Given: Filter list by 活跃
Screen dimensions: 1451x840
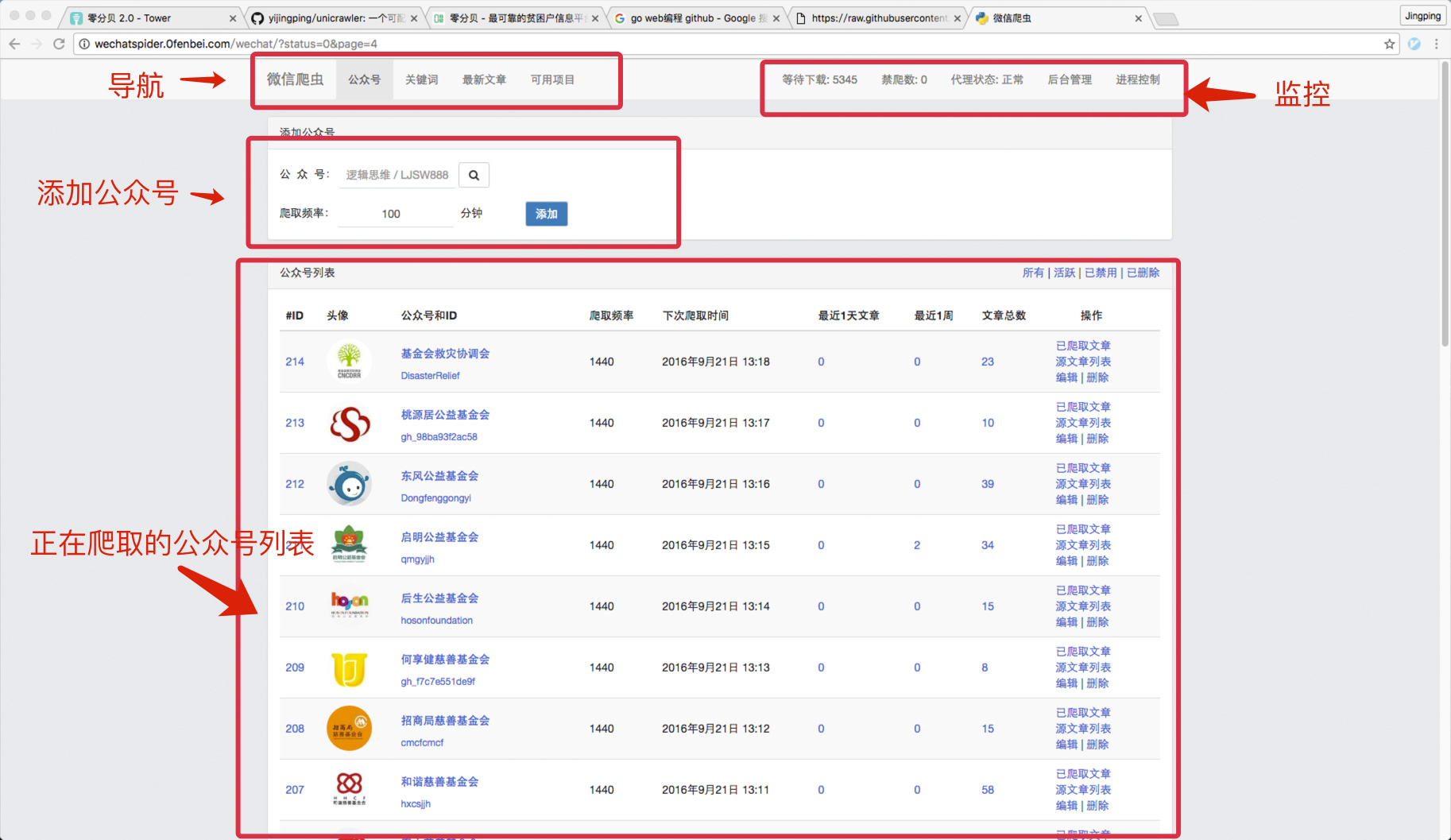Looking at the screenshot, I should click(1064, 273).
